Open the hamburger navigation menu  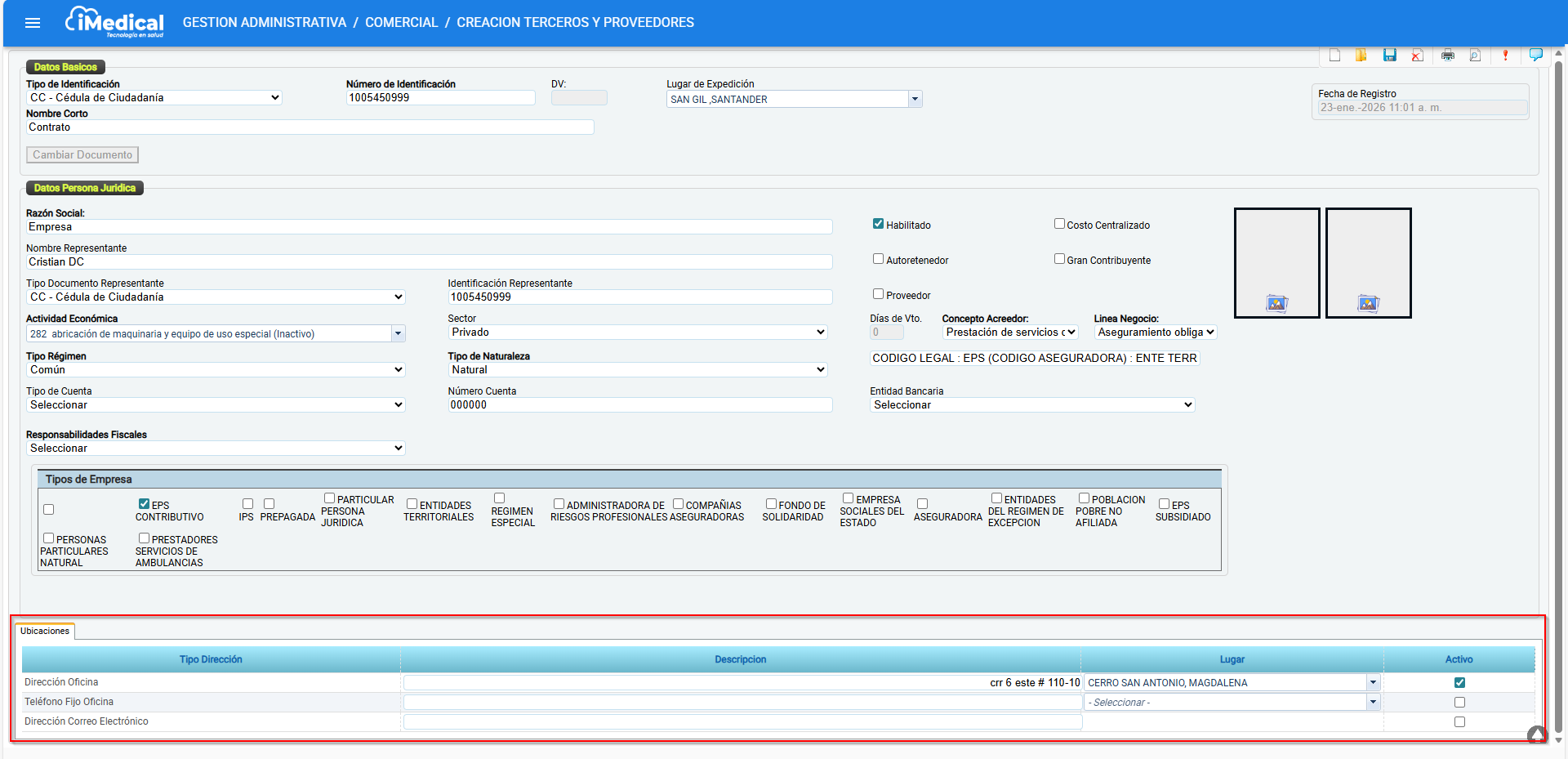(33, 23)
